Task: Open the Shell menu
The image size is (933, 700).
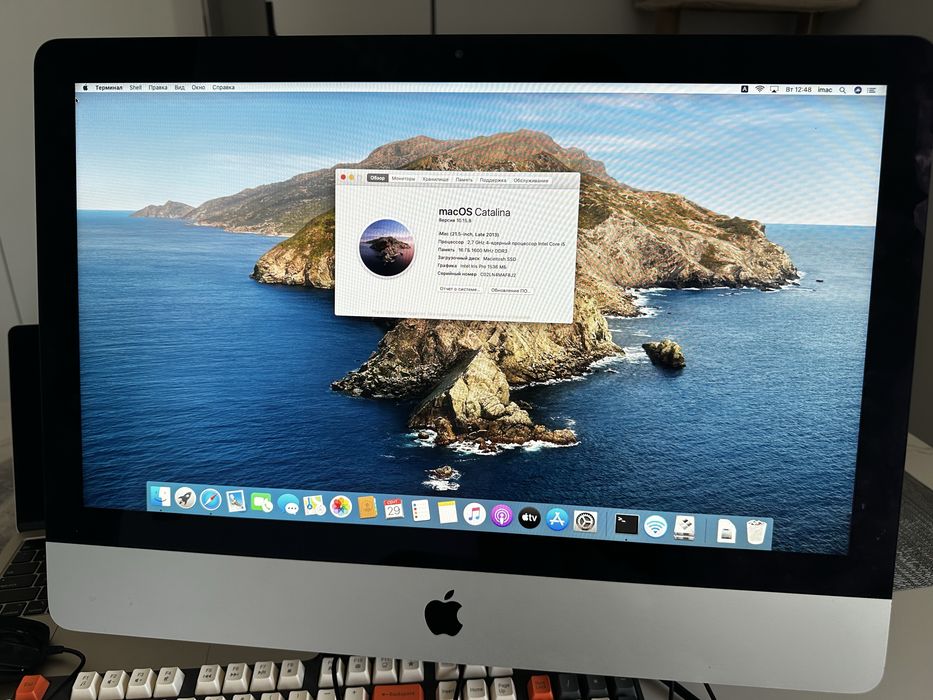Action: pos(136,88)
